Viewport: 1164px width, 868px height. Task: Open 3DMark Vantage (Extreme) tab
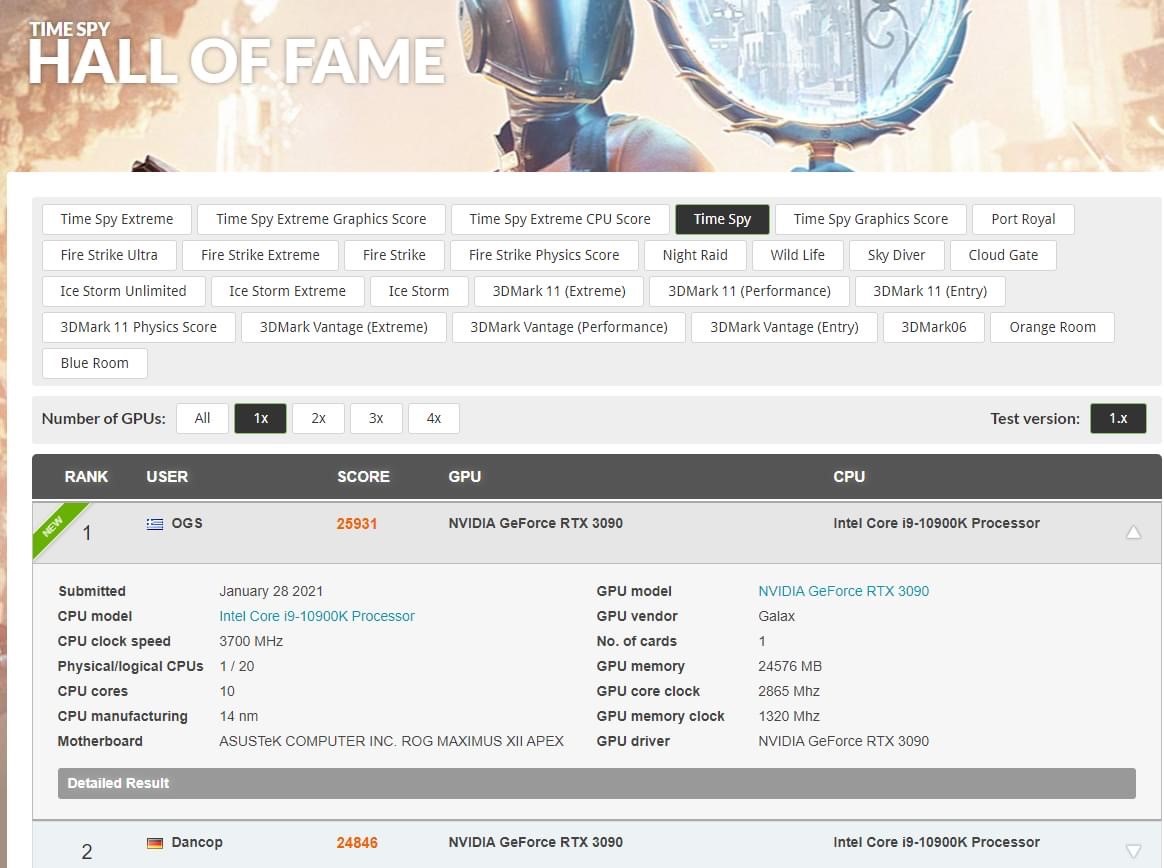coord(344,327)
